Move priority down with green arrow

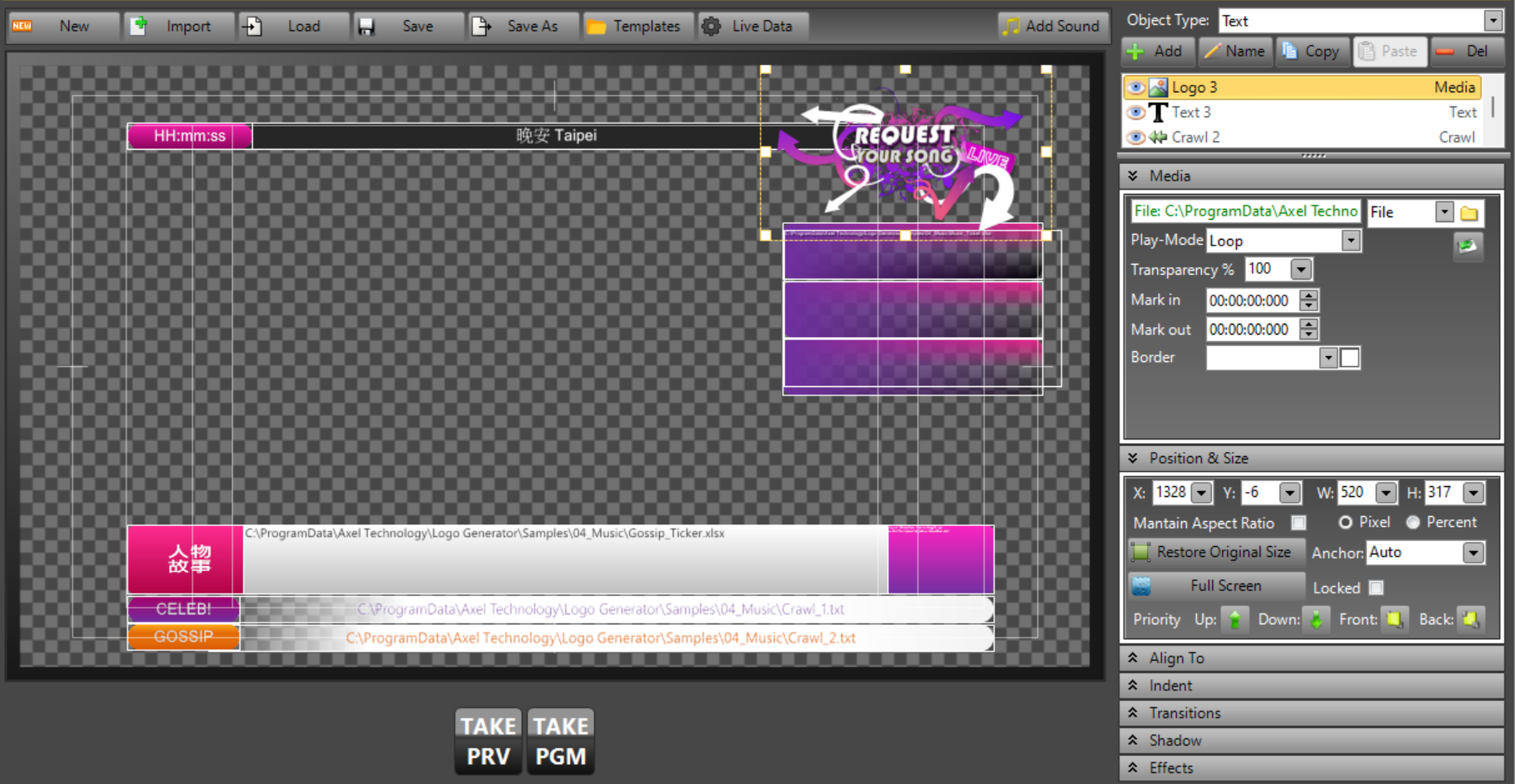click(x=1316, y=619)
